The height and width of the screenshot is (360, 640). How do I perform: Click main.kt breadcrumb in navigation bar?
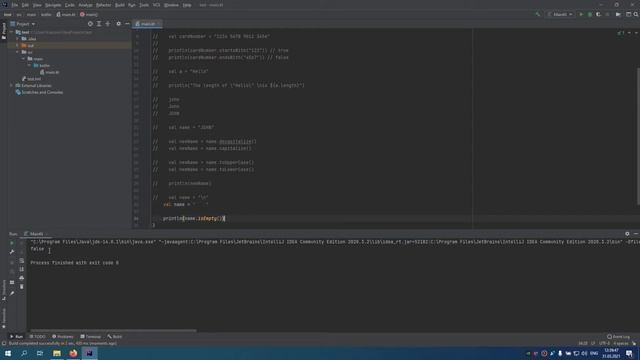click(66, 14)
